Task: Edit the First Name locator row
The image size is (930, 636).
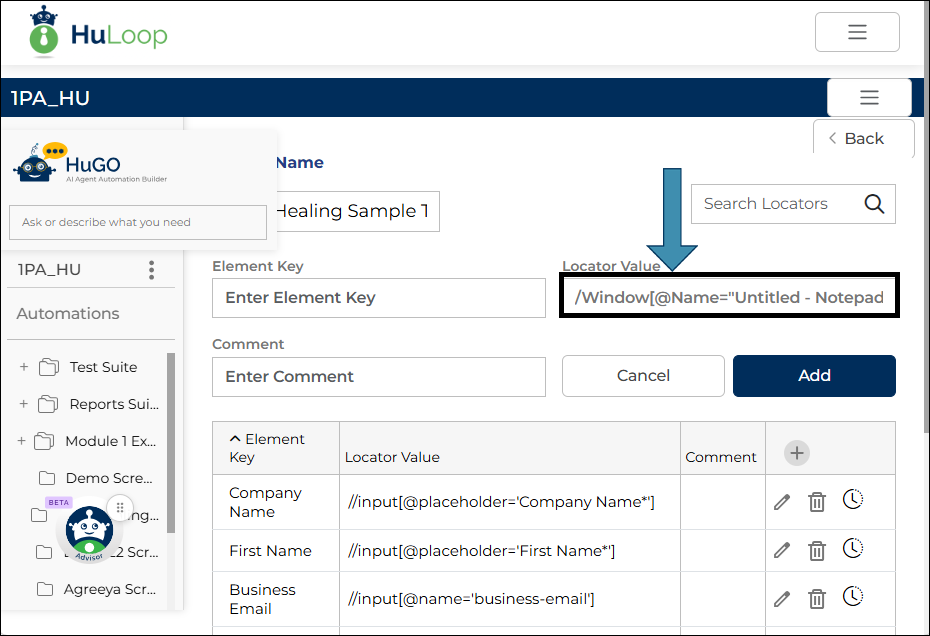Action: click(782, 551)
